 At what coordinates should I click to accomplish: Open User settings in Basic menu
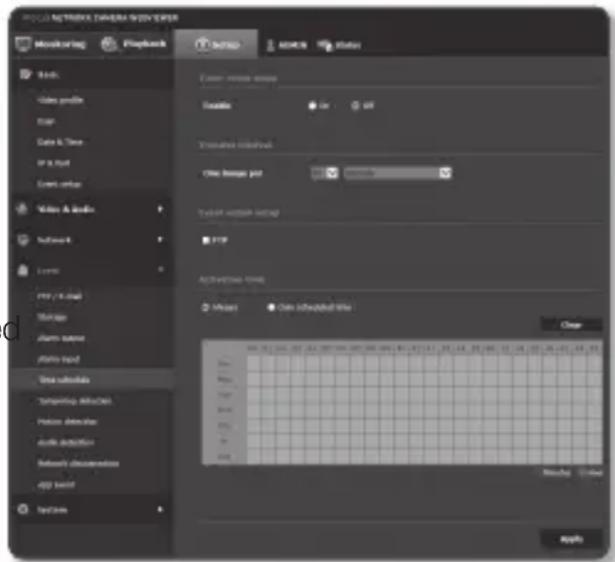(45, 122)
